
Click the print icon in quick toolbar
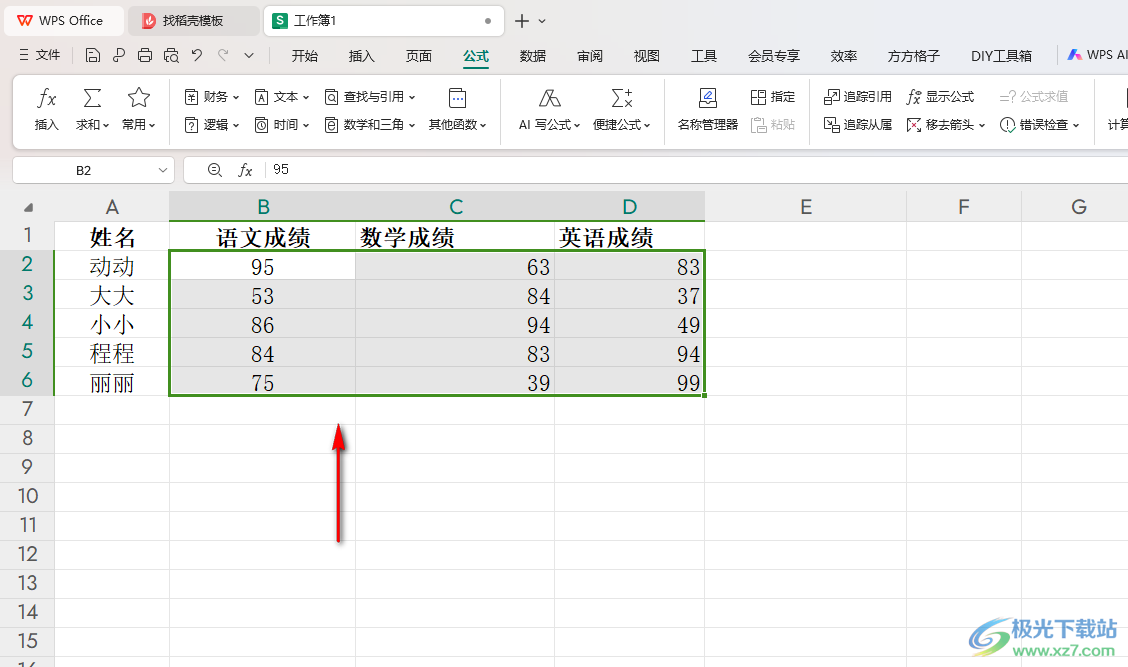145,55
